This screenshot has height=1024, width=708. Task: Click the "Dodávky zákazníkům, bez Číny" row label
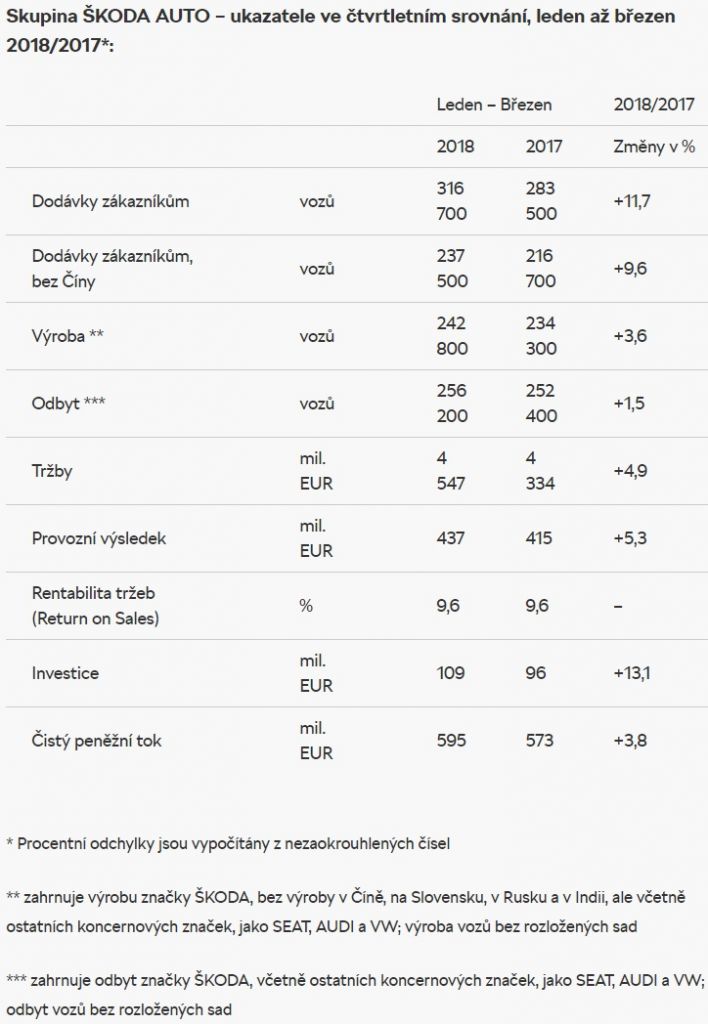112,269
